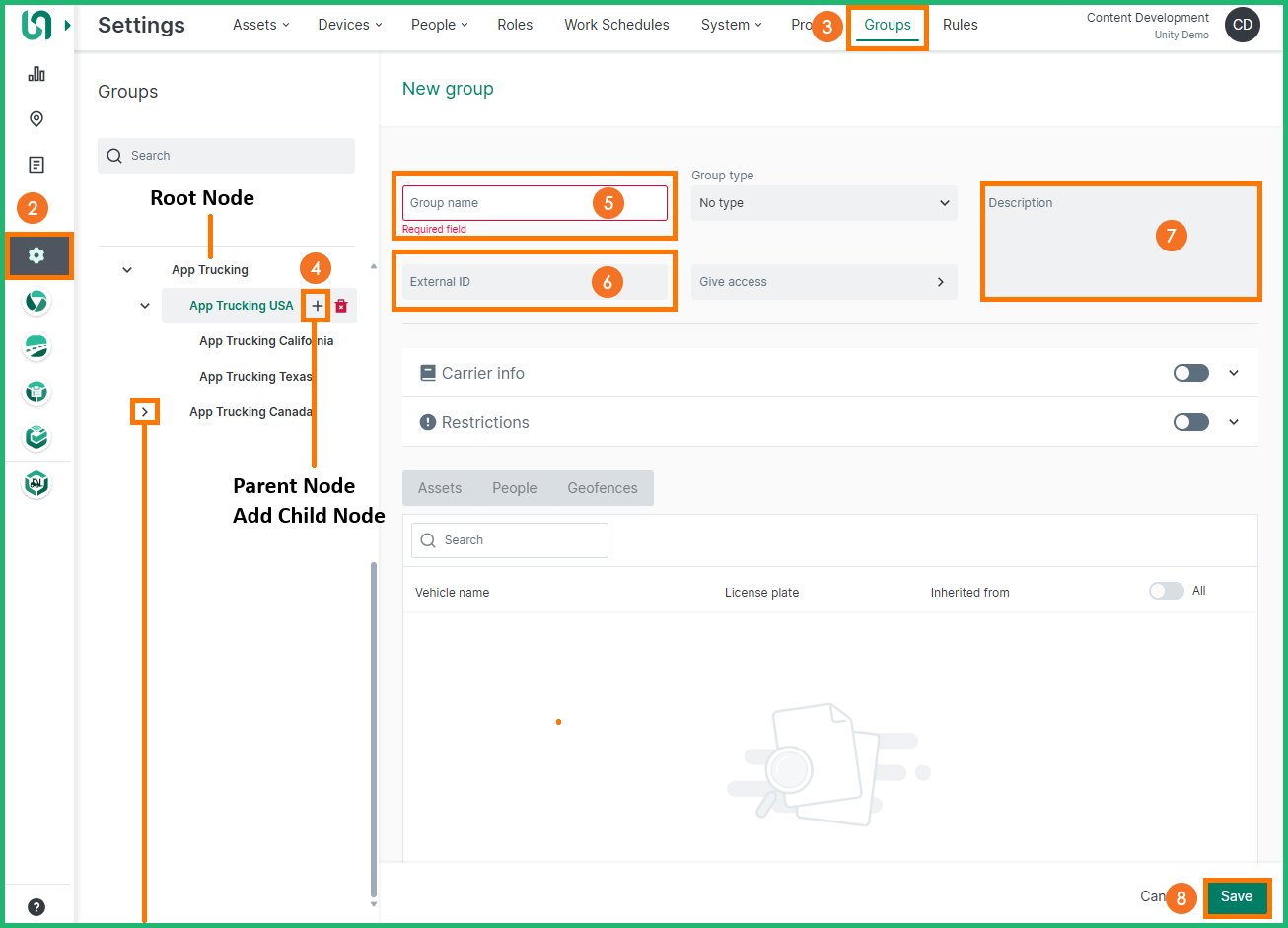
Task: Click the plus icon beside App Trucking USA
Action: point(317,306)
